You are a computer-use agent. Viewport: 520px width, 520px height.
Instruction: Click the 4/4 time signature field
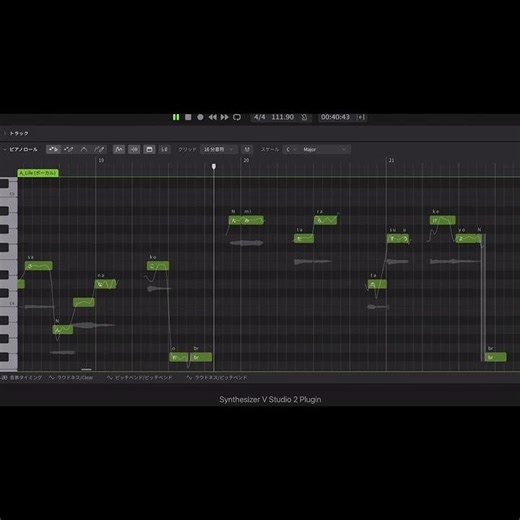(x=260, y=117)
